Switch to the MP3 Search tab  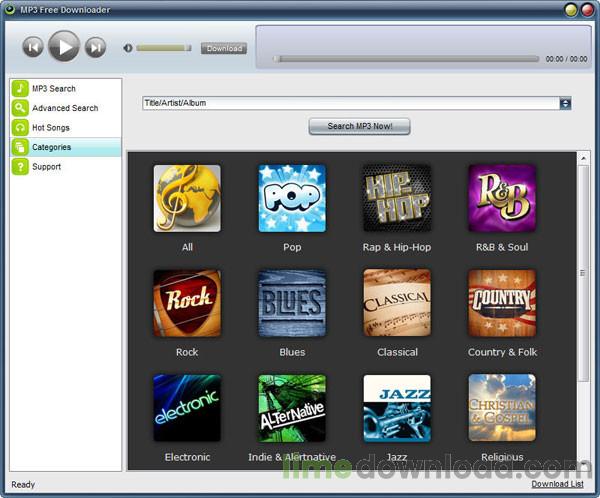53,89
